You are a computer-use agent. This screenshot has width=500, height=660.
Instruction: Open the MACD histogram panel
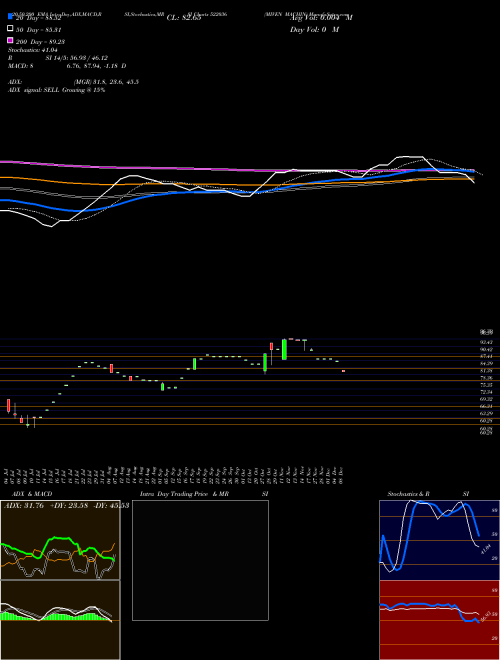pos(60,620)
